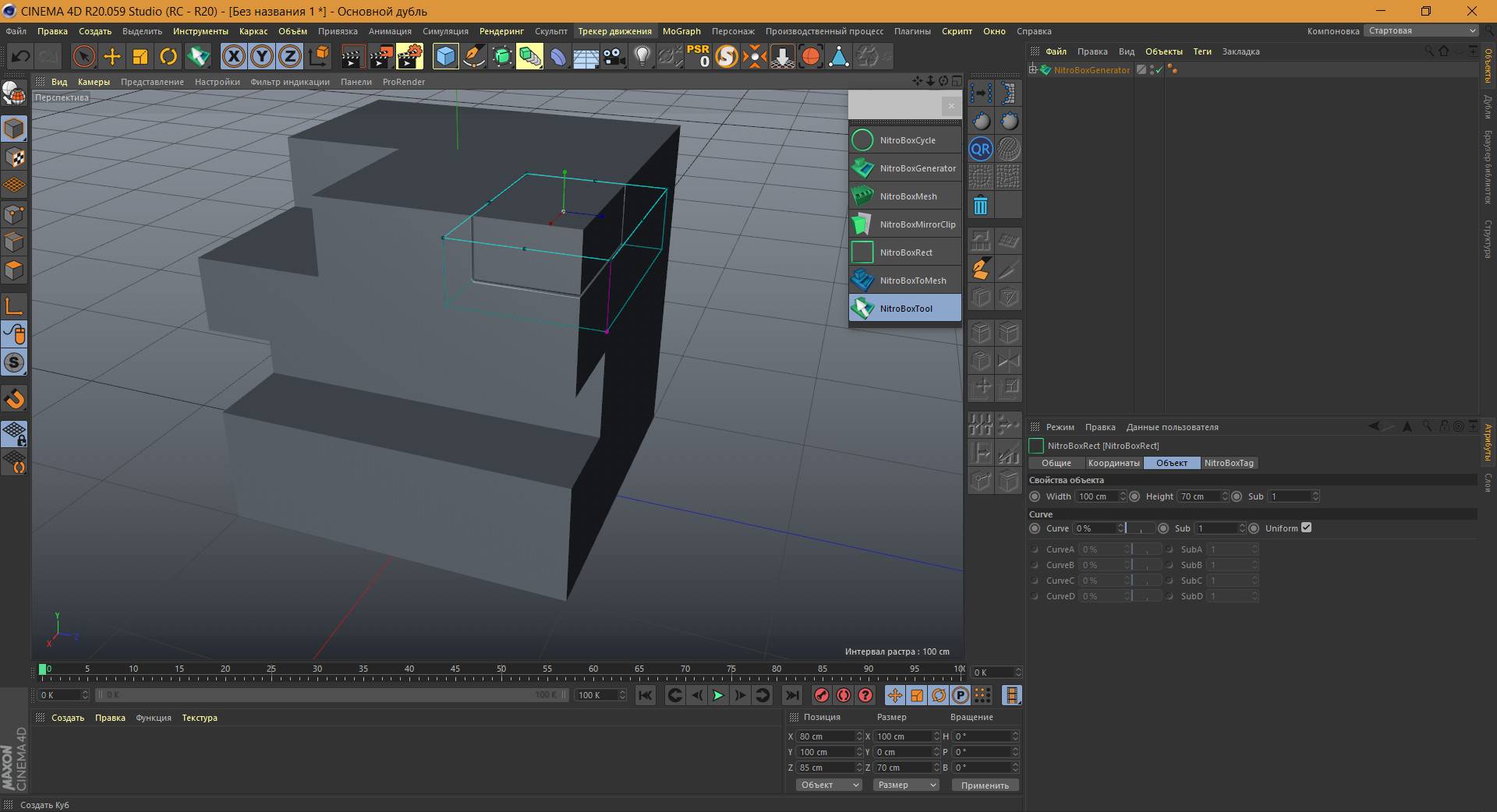
Task: Select NitroBoxToMesh in the palette
Action: [x=905, y=281]
